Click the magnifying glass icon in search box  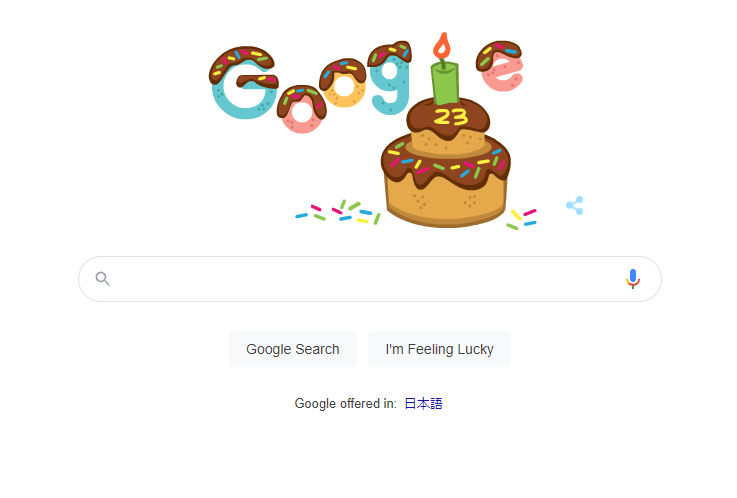[102, 279]
